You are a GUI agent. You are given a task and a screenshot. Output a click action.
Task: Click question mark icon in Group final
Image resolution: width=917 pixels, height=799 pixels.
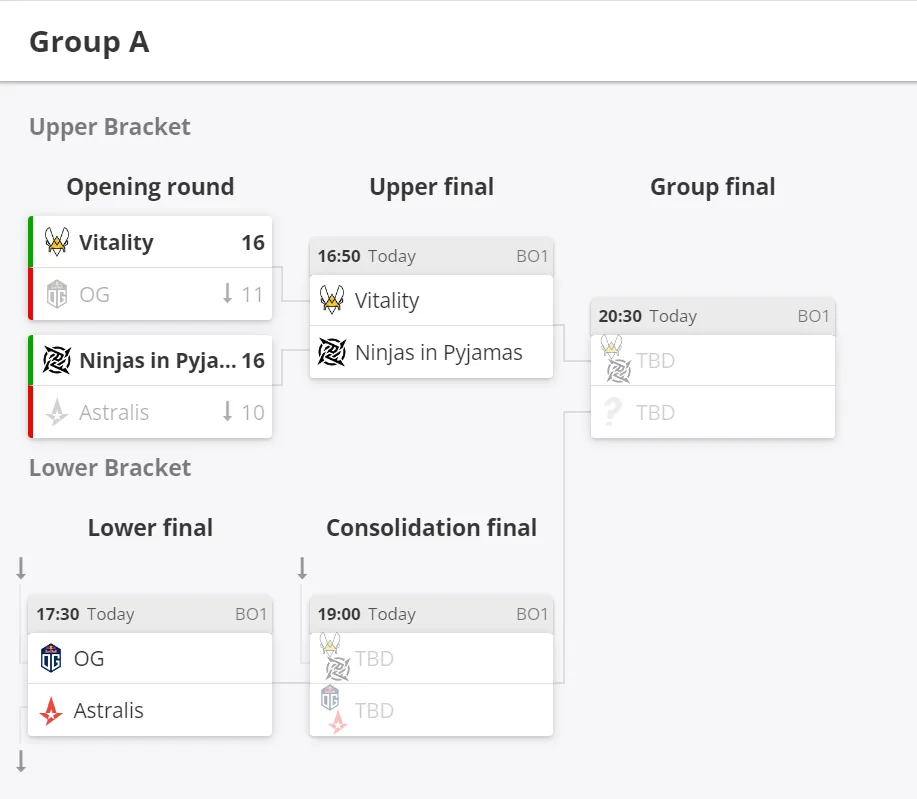tap(612, 412)
